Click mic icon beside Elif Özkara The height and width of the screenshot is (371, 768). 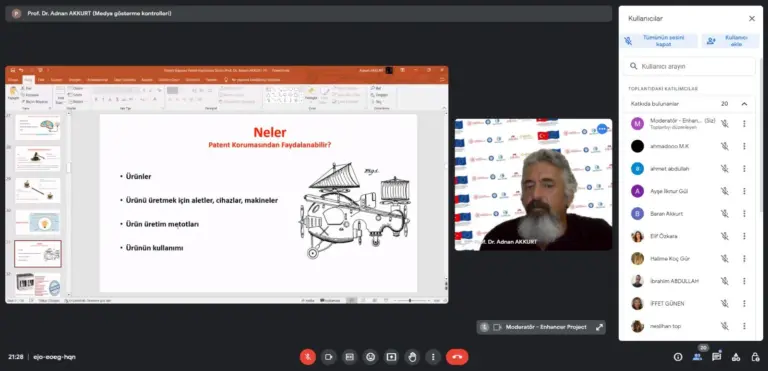pyautogui.click(x=724, y=236)
